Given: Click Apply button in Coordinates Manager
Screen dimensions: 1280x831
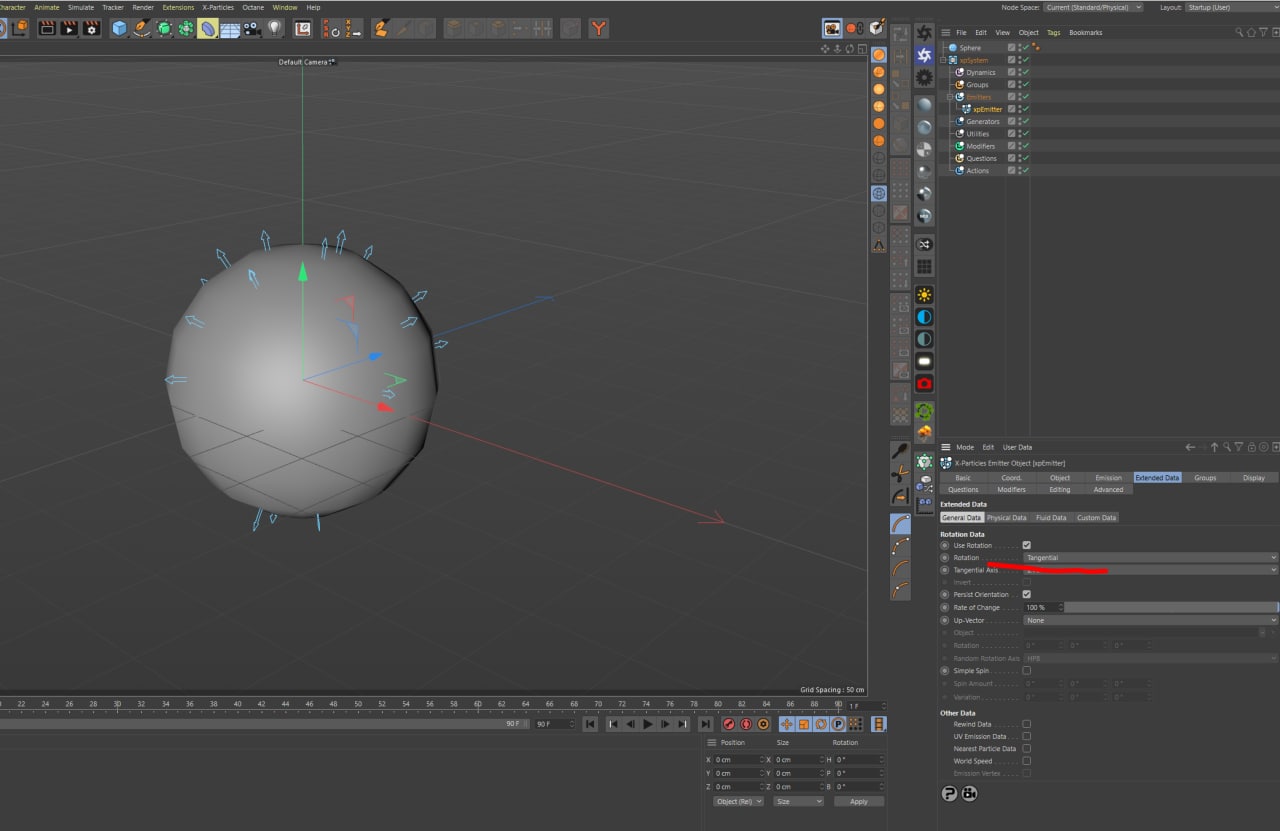Looking at the screenshot, I should [859, 801].
